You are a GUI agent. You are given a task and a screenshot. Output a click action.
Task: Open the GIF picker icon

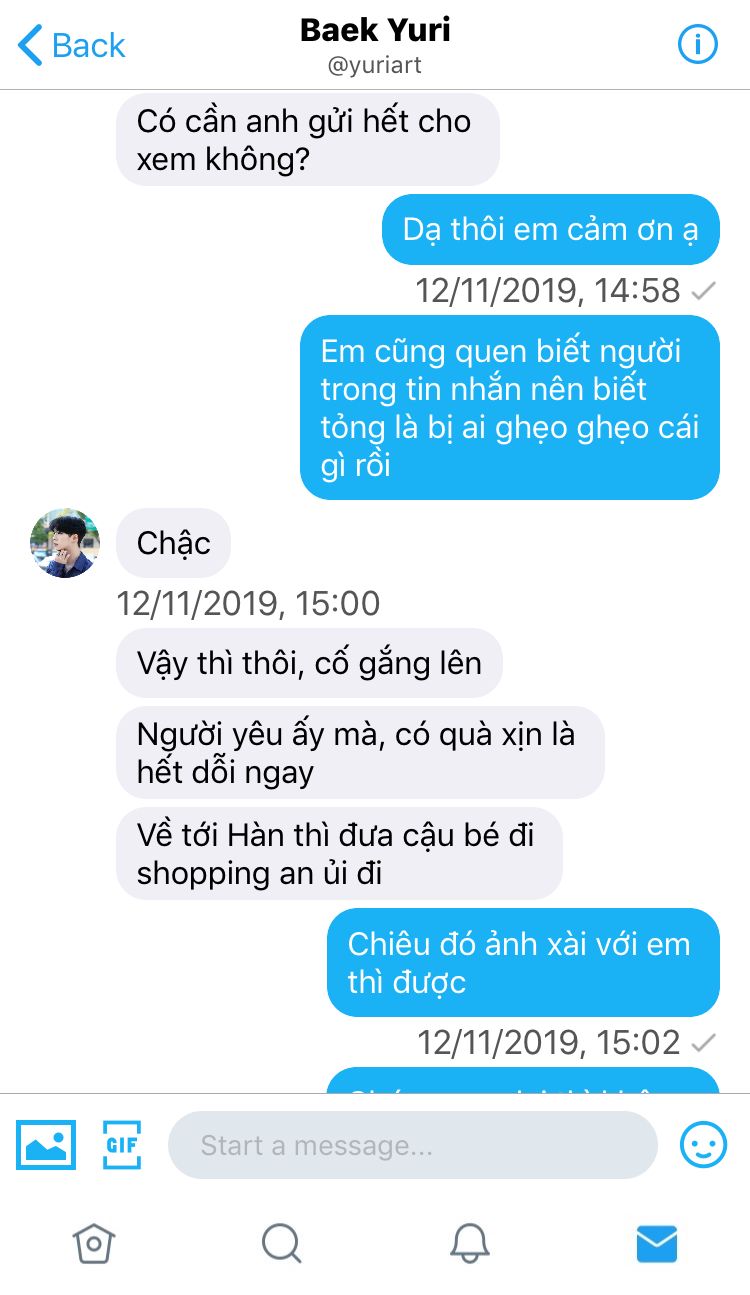[x=122, y=1145]
